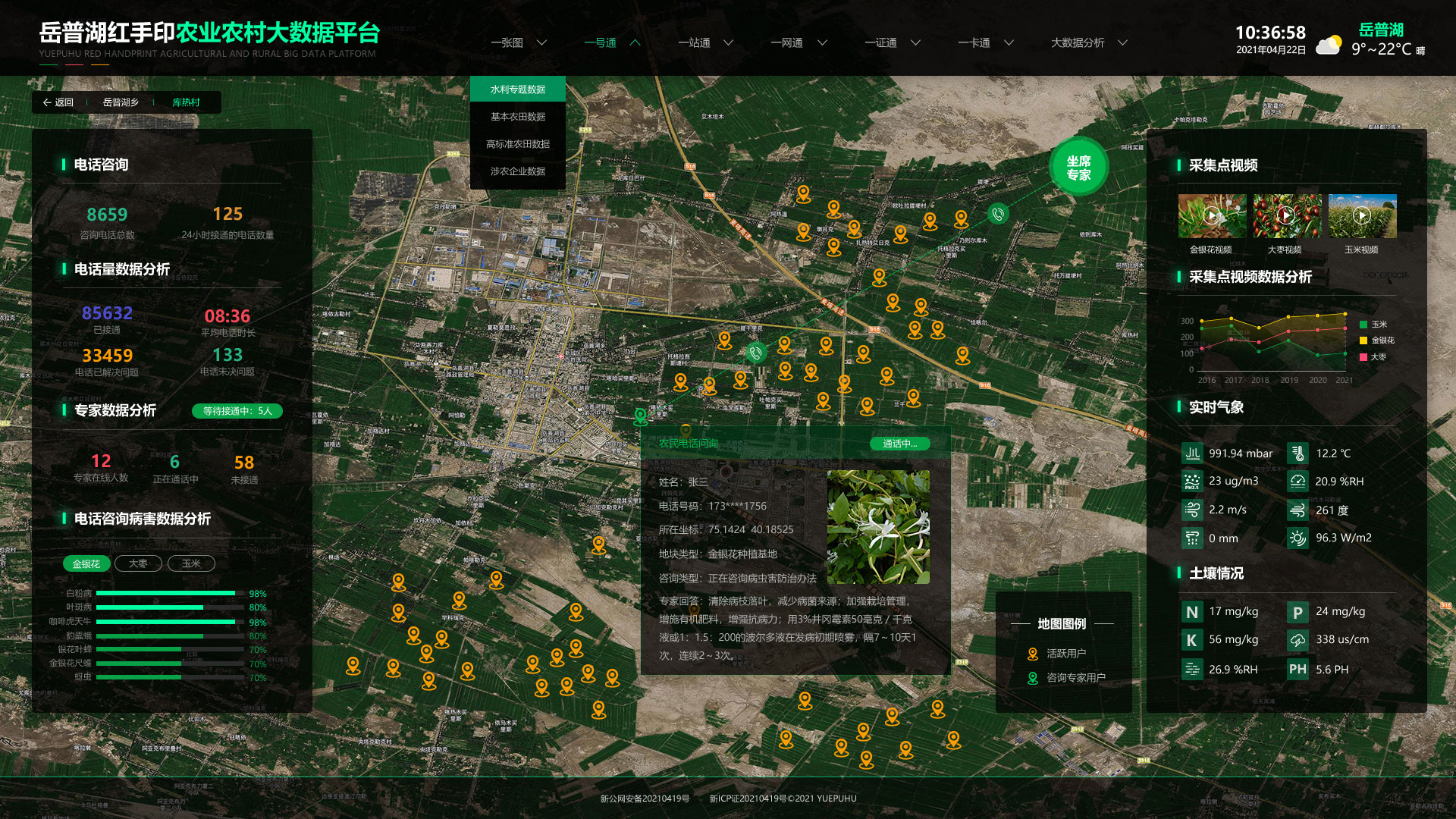Select 涉农企业数据 menu entry
1456x819 pixels.
click(x=518, y=171)
